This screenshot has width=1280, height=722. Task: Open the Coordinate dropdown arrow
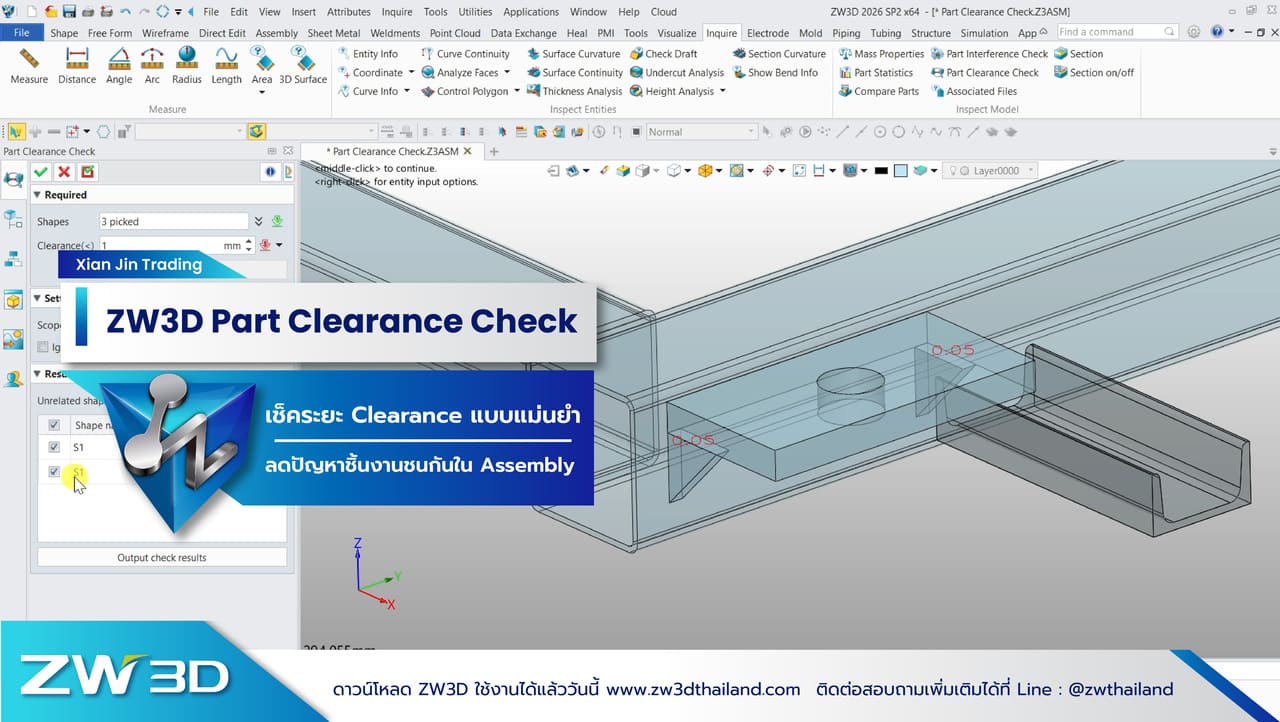click(x=413, y=73)
